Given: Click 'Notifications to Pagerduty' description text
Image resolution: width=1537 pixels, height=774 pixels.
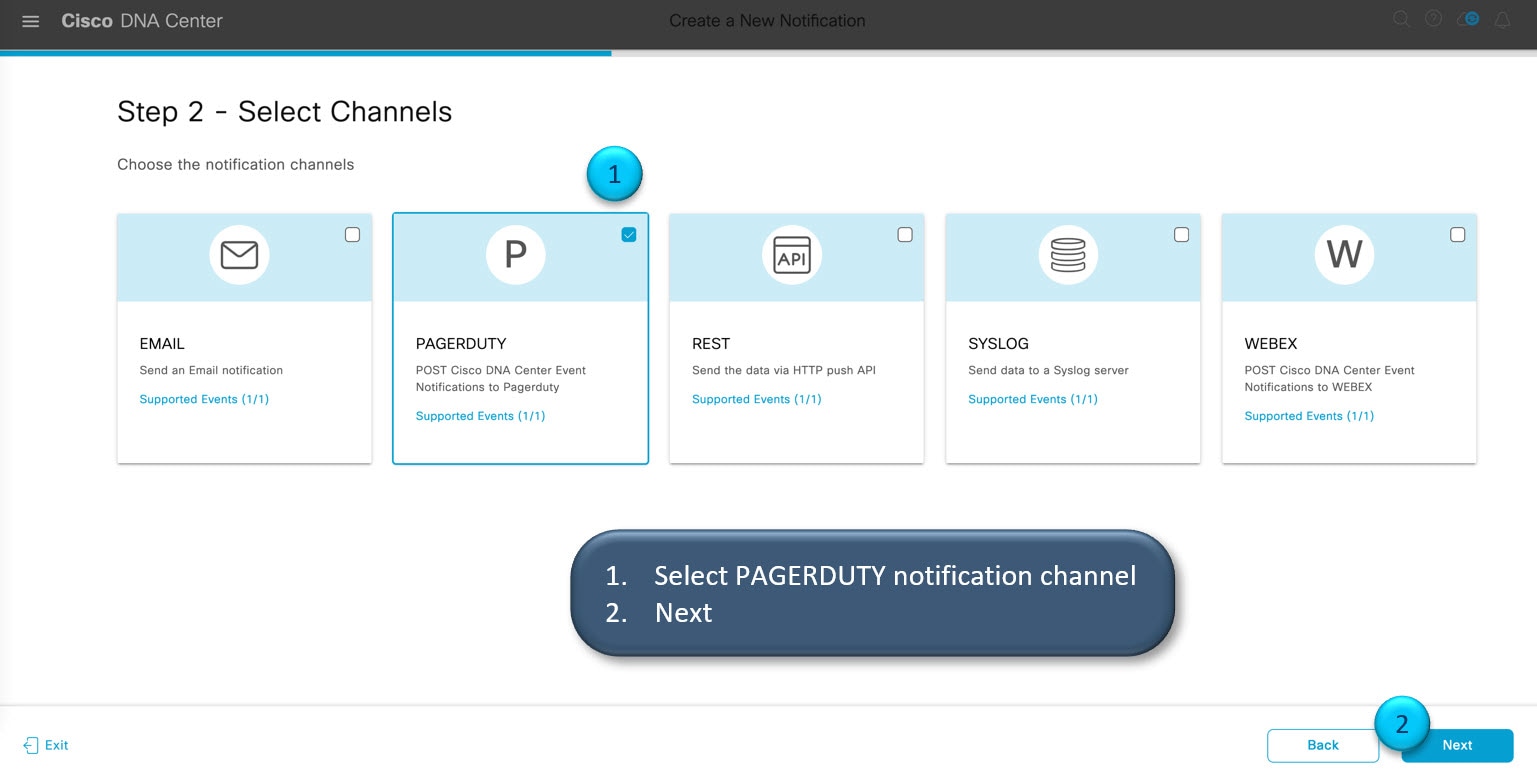Looking at the screenshot, I should (487, 387).
